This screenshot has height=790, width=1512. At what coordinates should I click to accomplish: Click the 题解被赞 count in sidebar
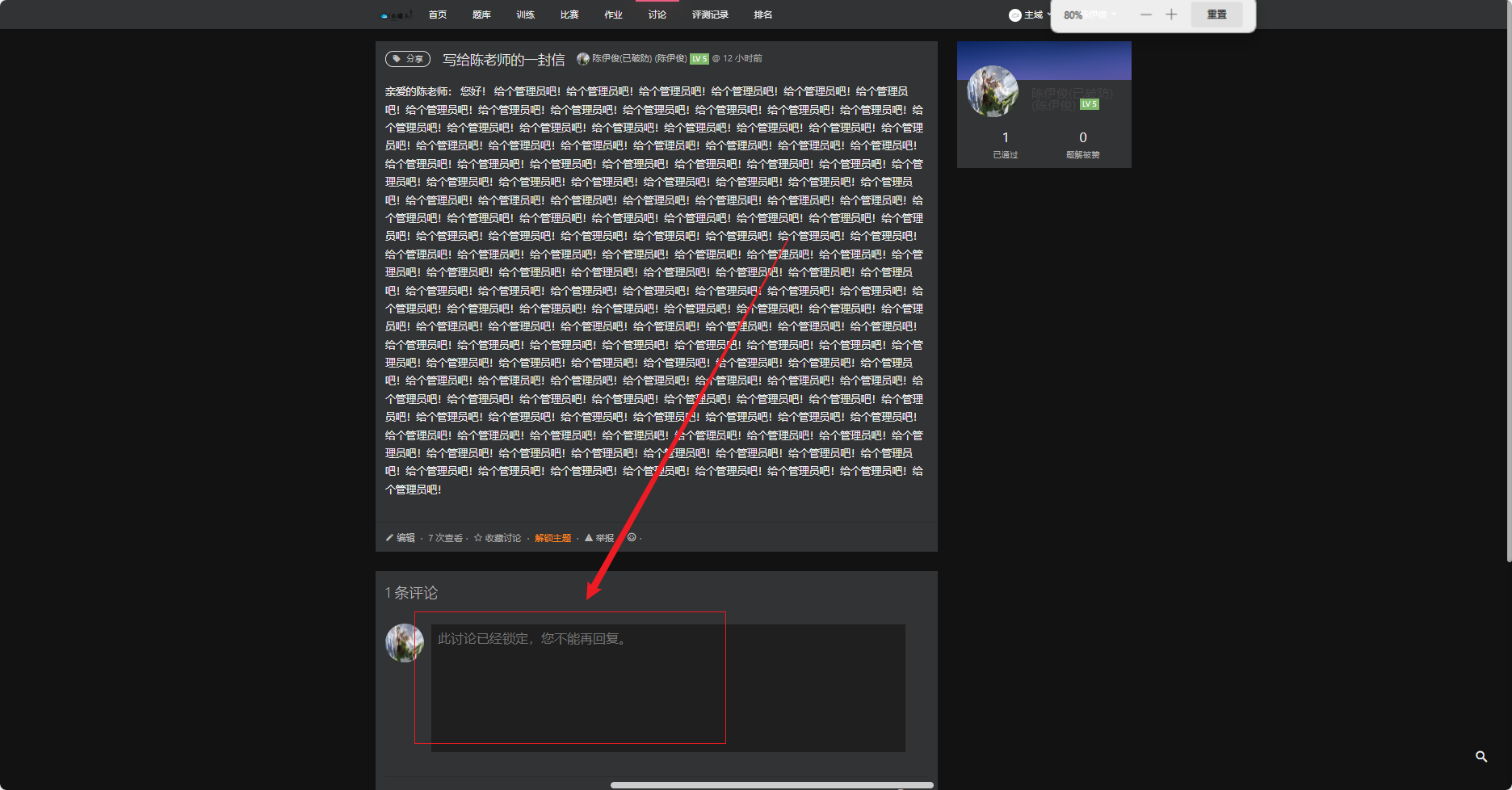pyautogui.click(x=1082, y=145)
